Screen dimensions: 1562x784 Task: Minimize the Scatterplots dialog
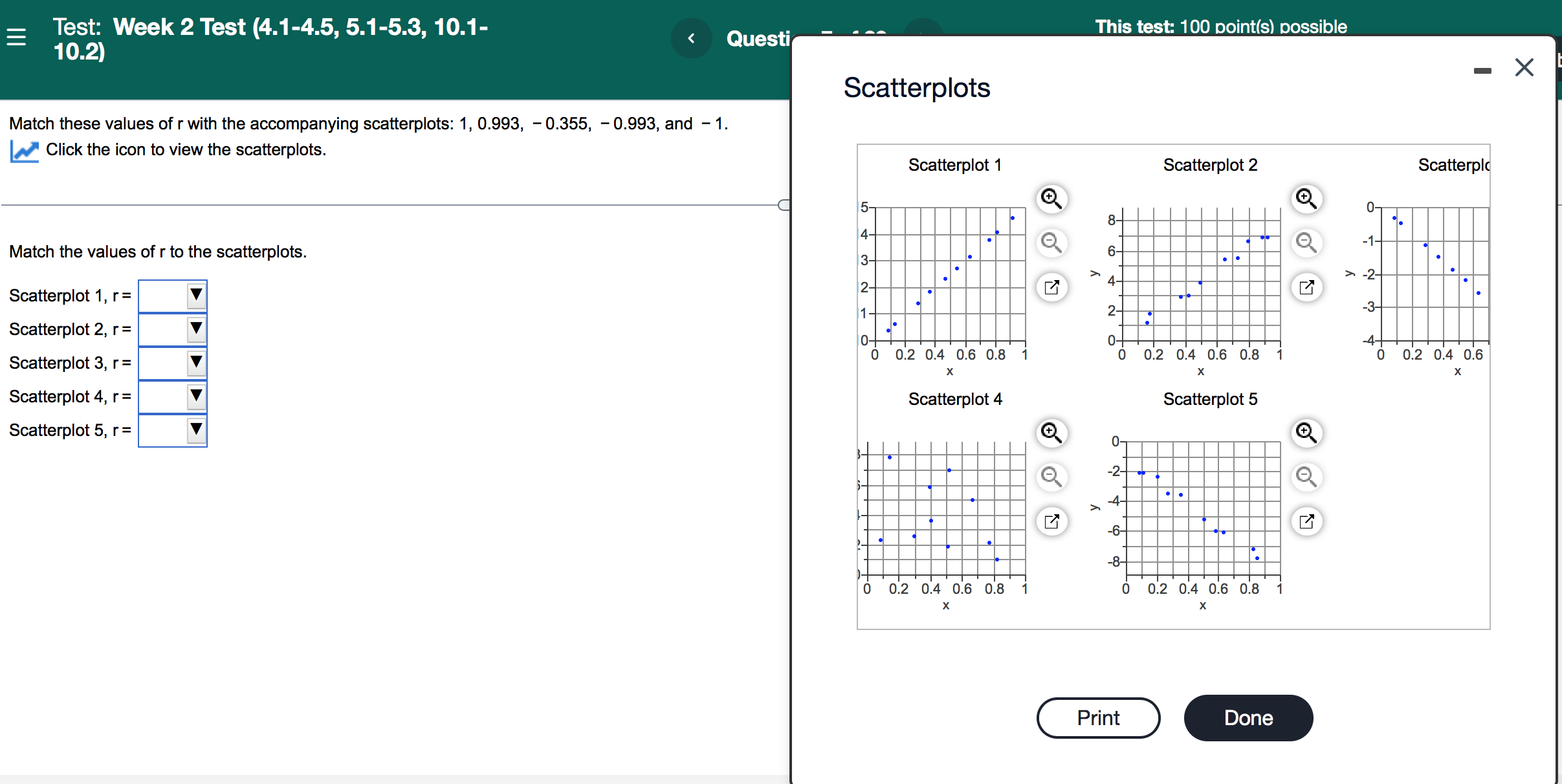coord(1483,70)
